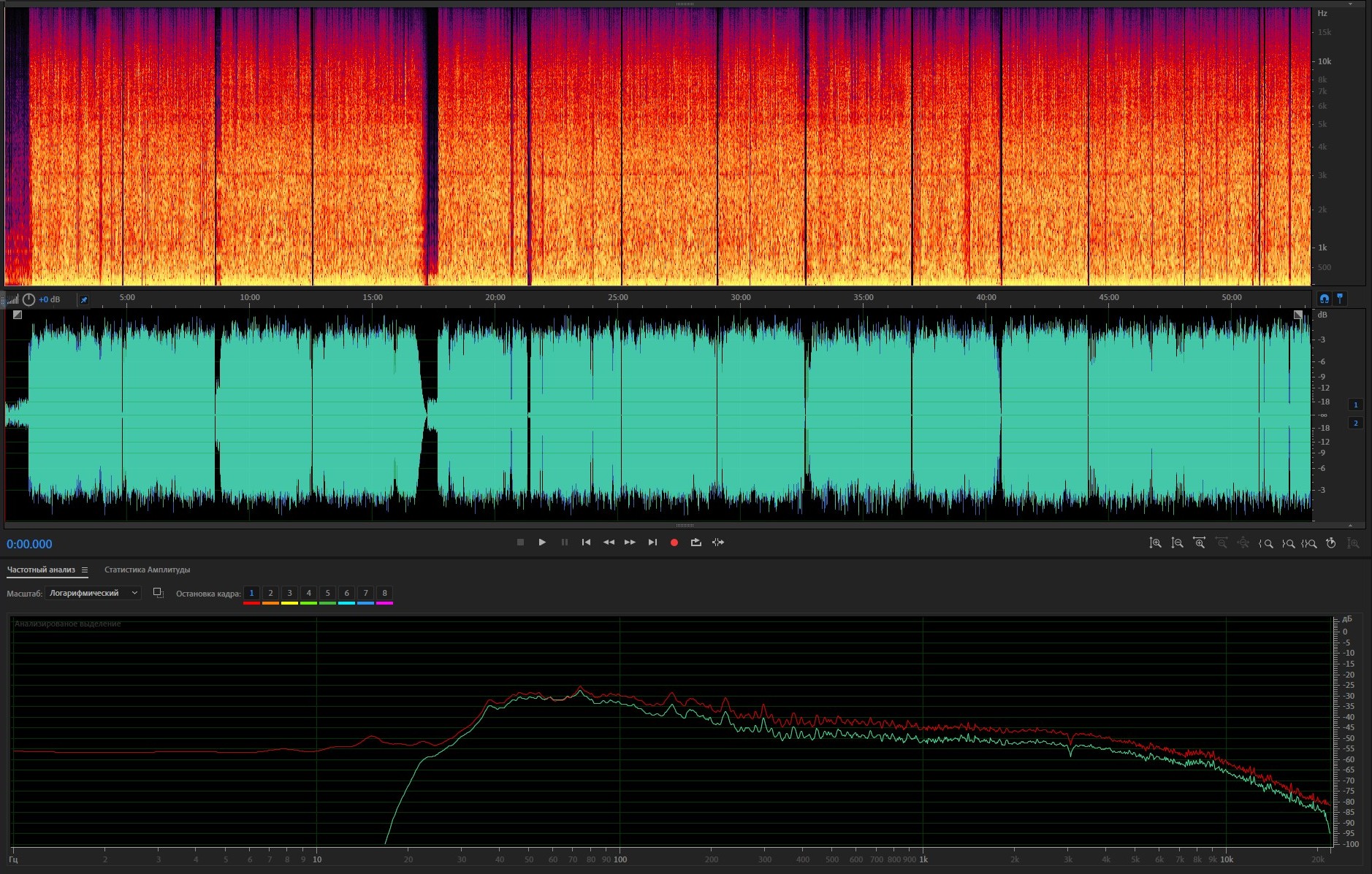Click the Skip Selection icon in transport
This screenshot has width=1372, height=874.
pos(718,543)
